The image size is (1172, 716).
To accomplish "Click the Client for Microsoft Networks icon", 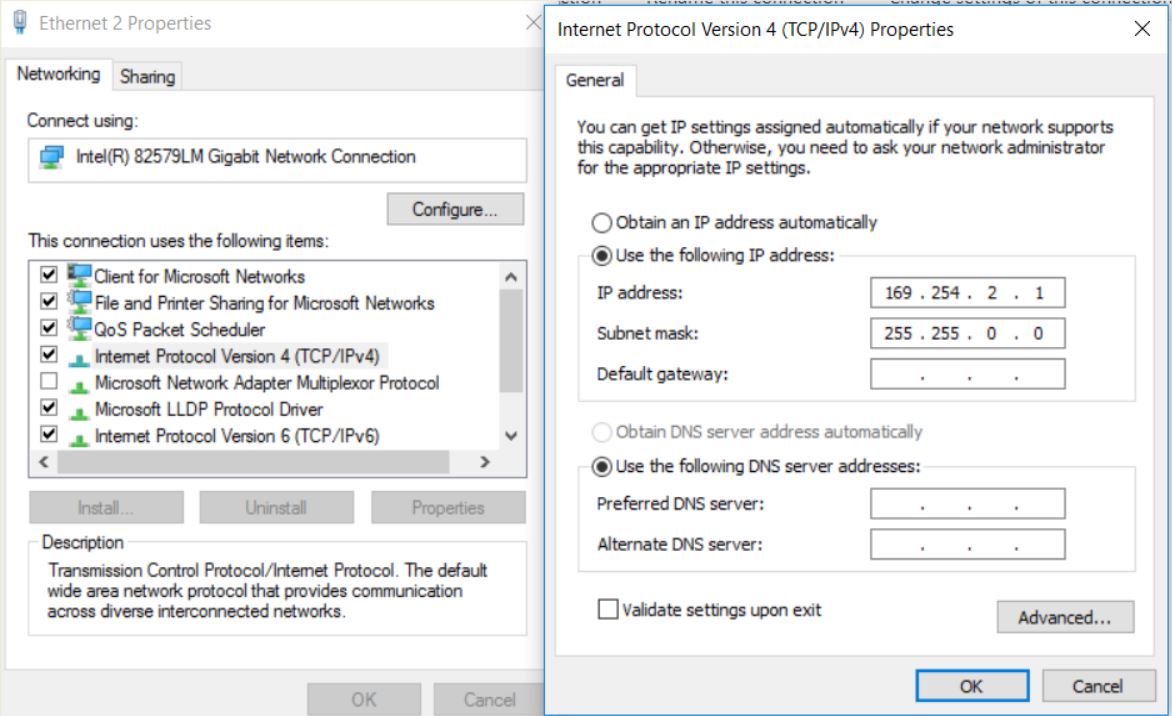I will click(x=79, y=275).
